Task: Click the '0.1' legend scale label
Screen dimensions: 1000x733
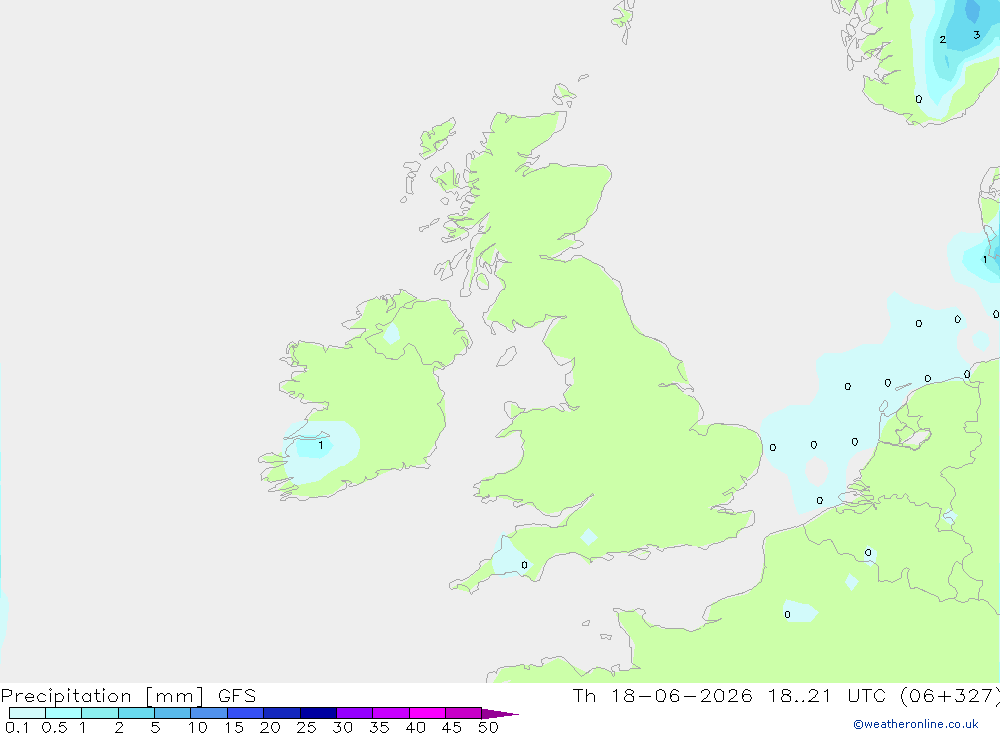Action: click(17, 727)
